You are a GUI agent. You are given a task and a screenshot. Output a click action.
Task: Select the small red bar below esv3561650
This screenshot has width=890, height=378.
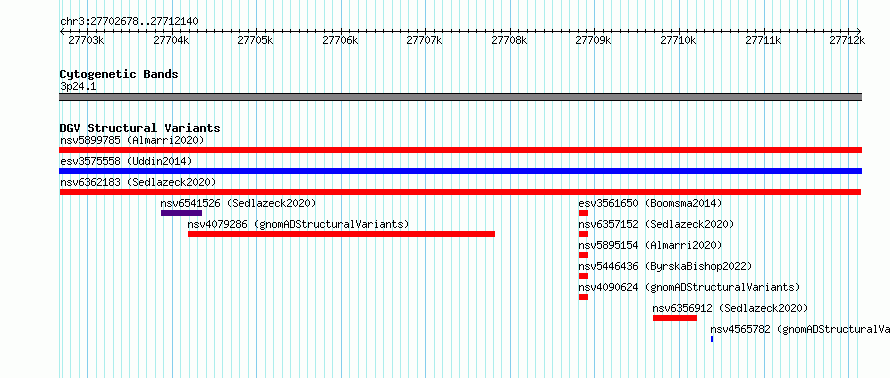[x=583, y=213]
